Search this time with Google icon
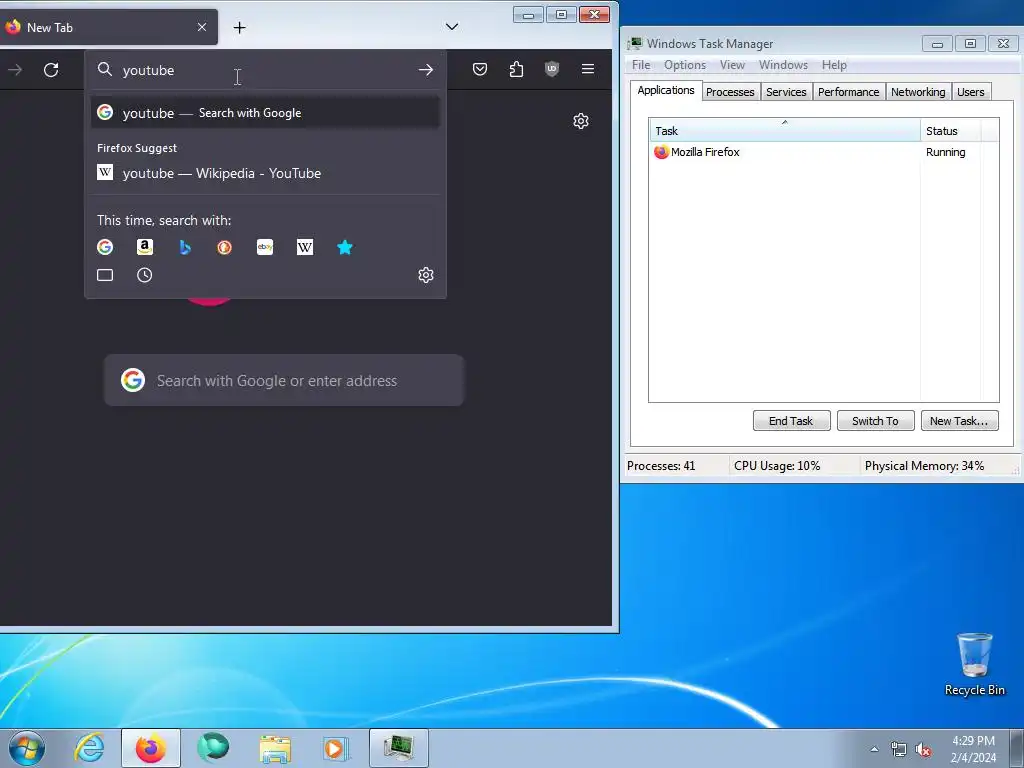This screenshot has height=768, width=1024. coord(105,247)
